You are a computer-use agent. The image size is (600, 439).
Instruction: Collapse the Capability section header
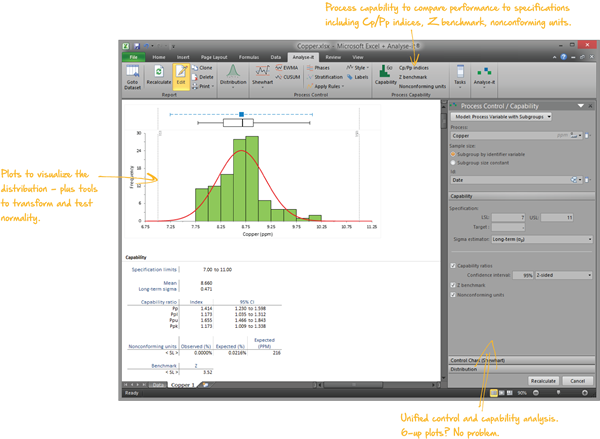click(x=521, y=196)
